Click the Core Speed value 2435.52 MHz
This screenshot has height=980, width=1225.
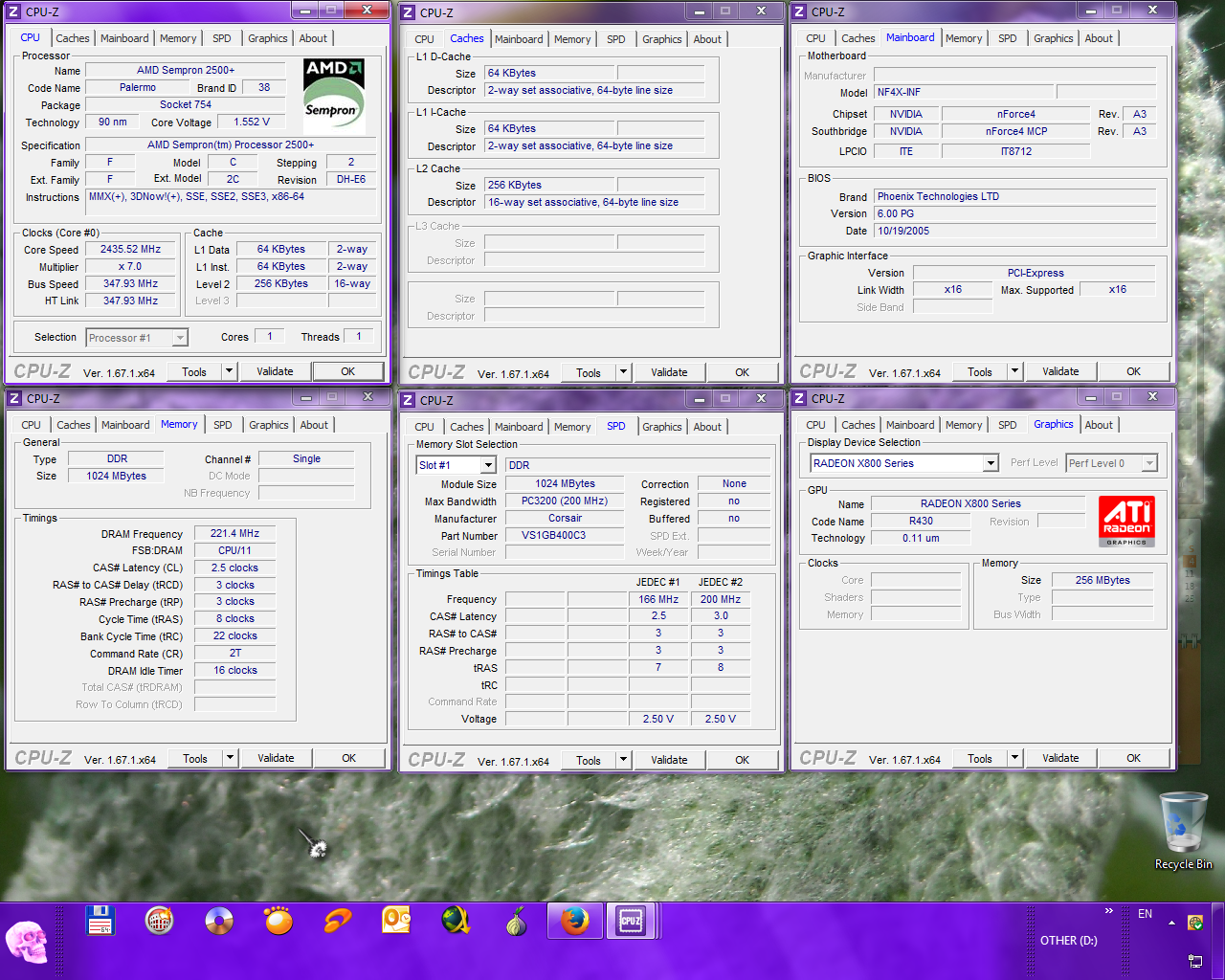coord(130,249)
